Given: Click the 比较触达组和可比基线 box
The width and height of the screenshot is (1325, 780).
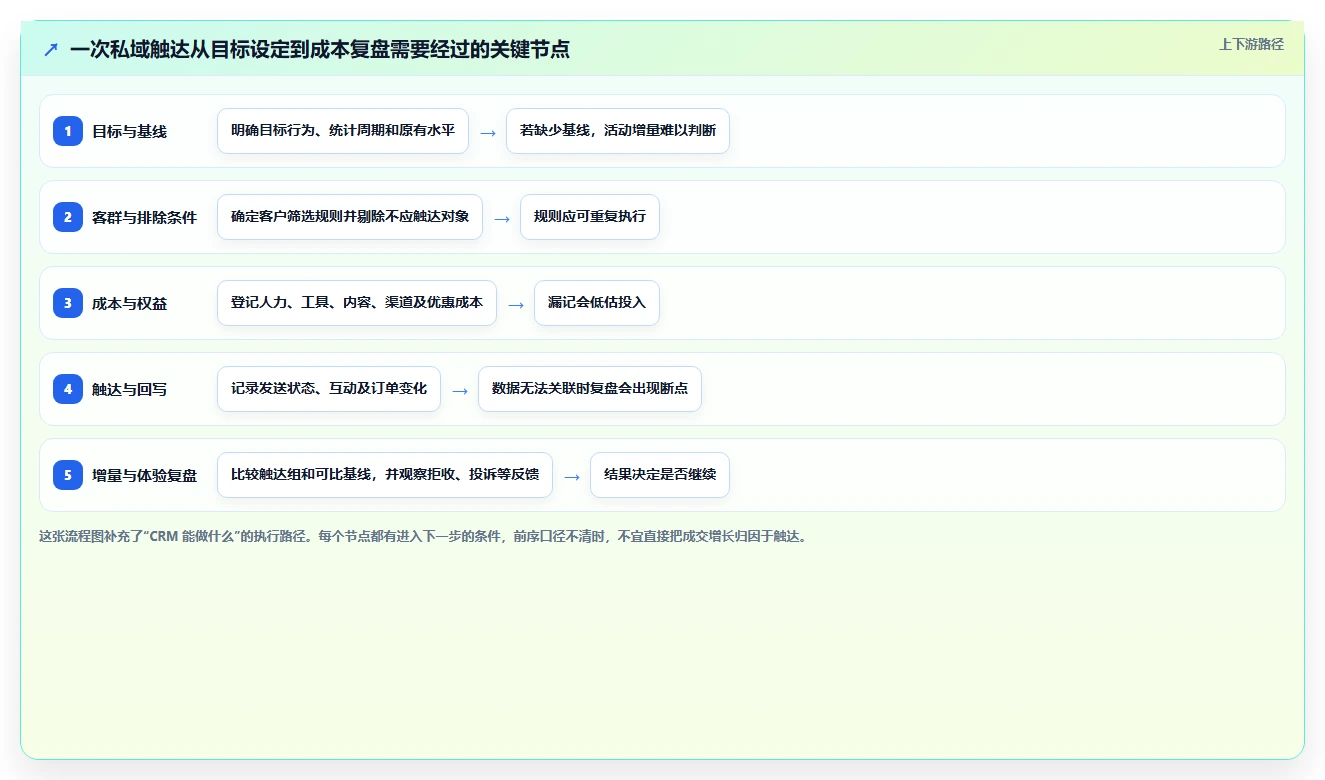Looking at the screenshot, I should [385, 475].
